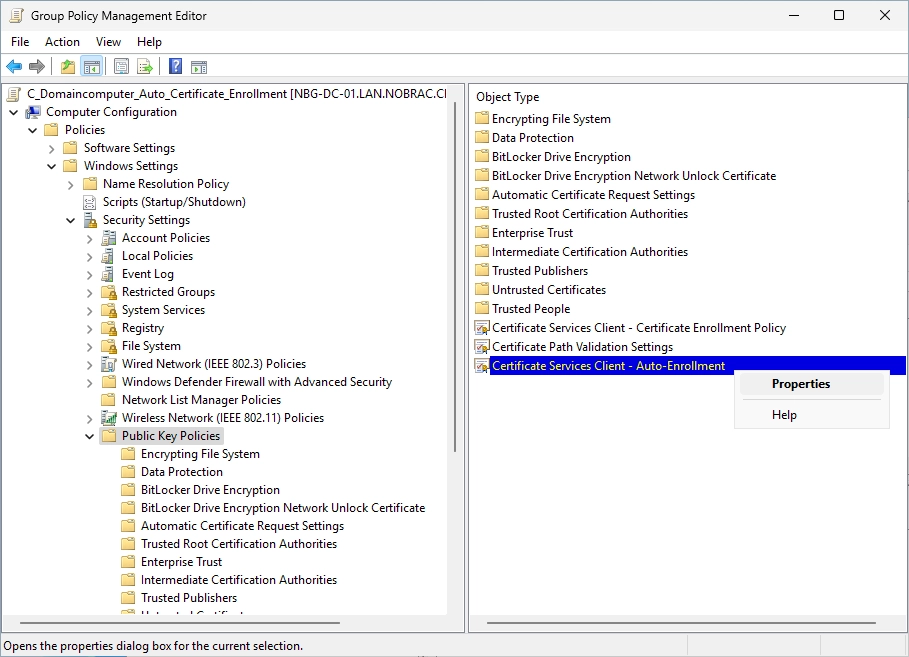Screen dimensions: 909x657
Task: Expand the Software Settings node
Action: [52, 148]
